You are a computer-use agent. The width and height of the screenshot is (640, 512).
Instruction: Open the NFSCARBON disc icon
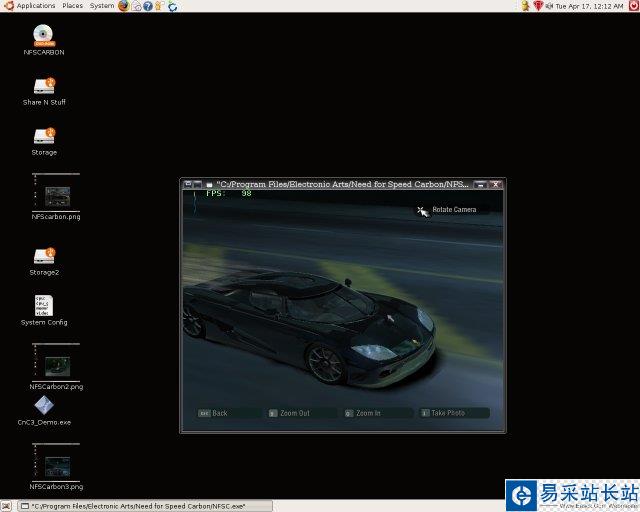coord(43,36)
